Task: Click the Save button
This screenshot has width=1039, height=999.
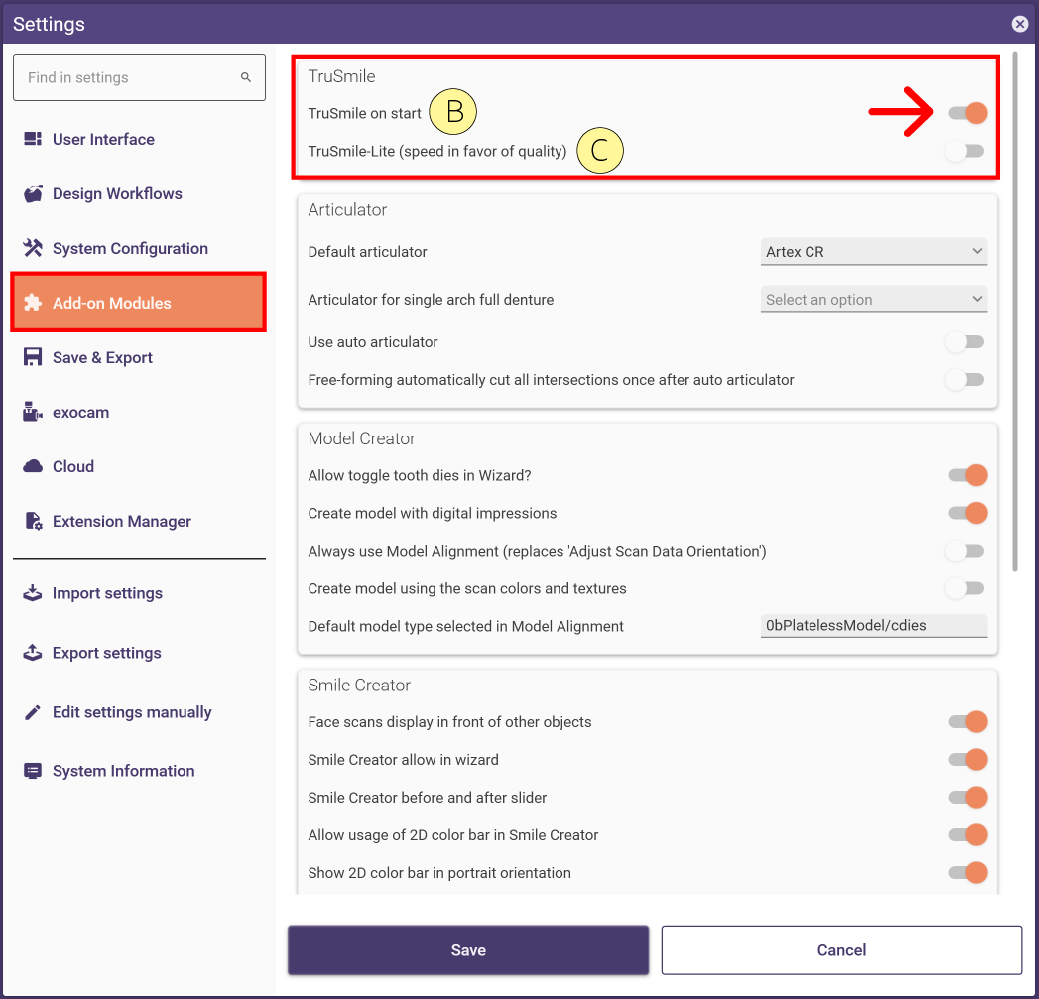Action: (x=468, y=950)
